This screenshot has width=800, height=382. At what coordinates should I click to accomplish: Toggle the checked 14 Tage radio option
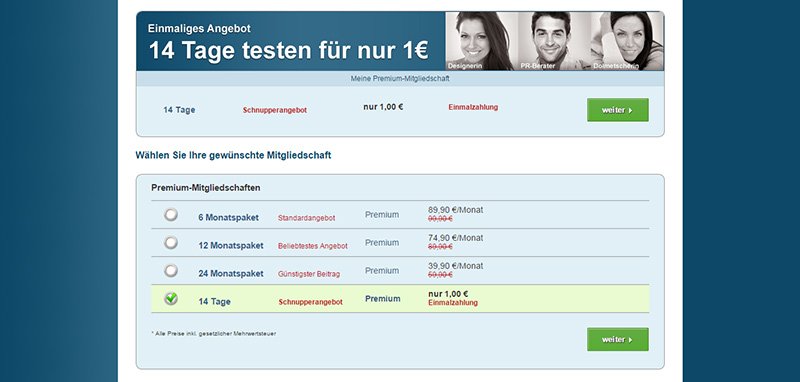pyautogui.click(x=171, y=298)
